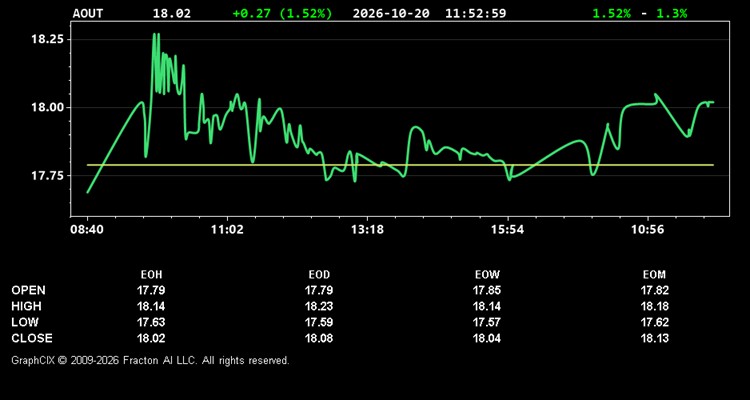Click EOH open value 17.79
The width and height of the screenshot is (750, 400).
click(151, 290)
